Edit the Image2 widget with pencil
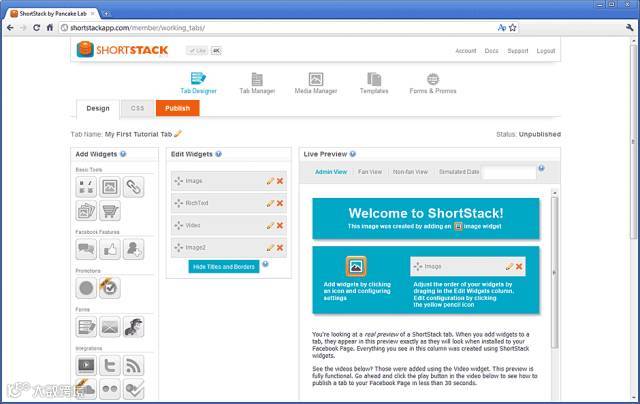640x404 pixels. 270,248
